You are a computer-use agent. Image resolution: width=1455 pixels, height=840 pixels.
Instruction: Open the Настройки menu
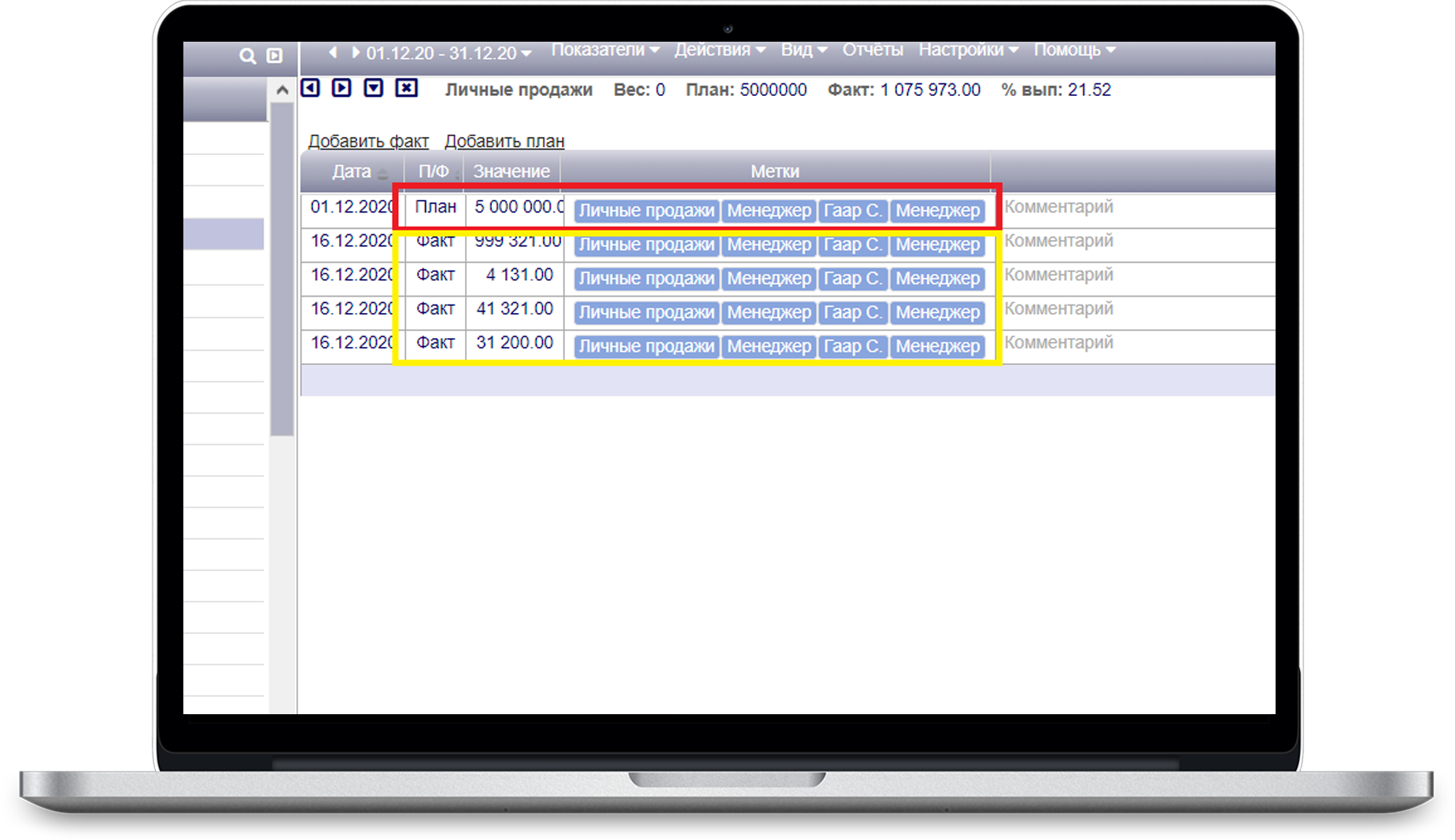[968, 50]
